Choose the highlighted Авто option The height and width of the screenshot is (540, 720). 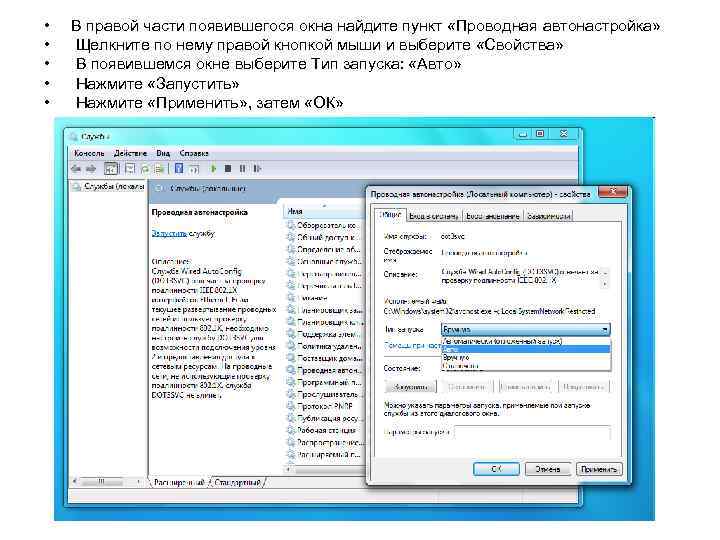526,349
